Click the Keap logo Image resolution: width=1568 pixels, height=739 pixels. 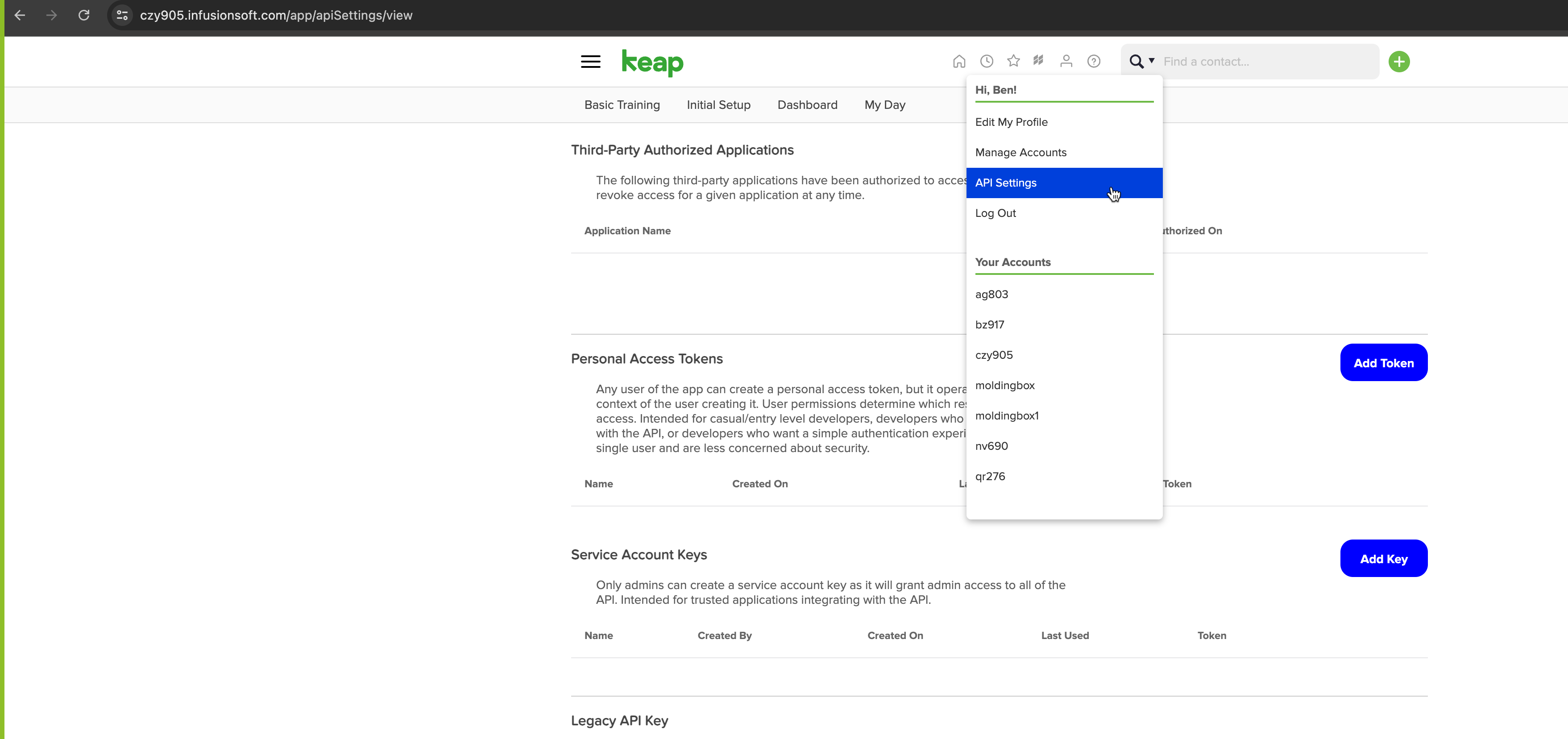(x=652, y=62)
